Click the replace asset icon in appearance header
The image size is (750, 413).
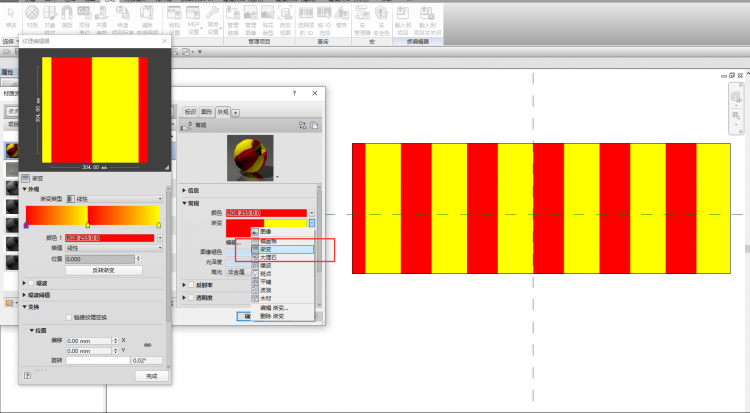[x=302, y=125]
